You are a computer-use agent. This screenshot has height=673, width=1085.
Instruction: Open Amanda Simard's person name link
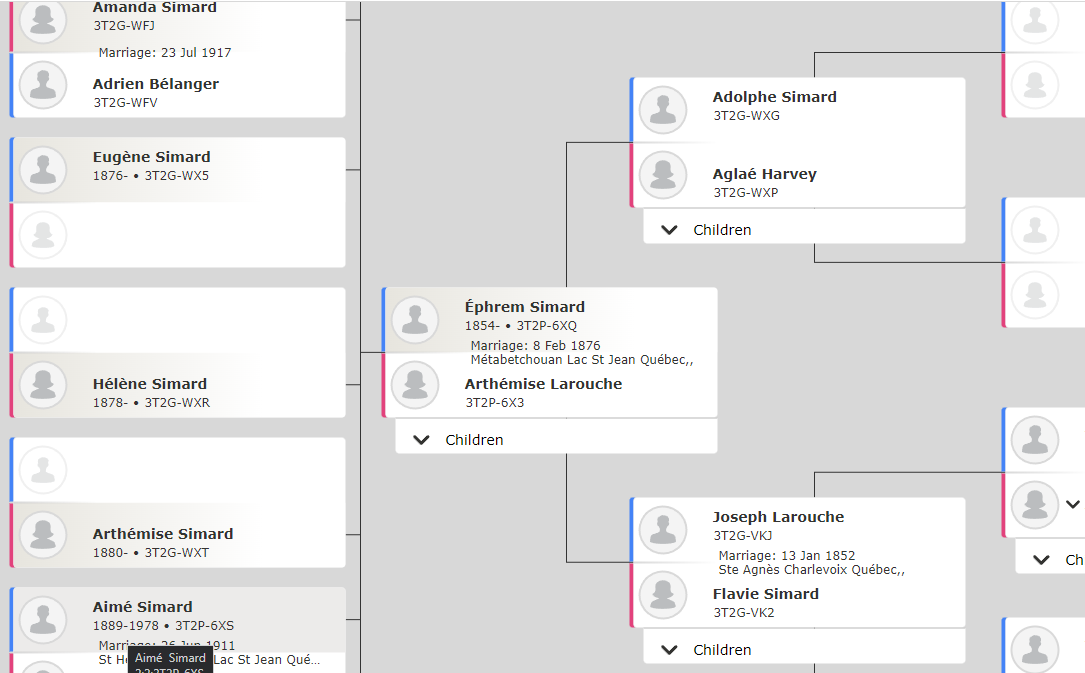[154, 8]
